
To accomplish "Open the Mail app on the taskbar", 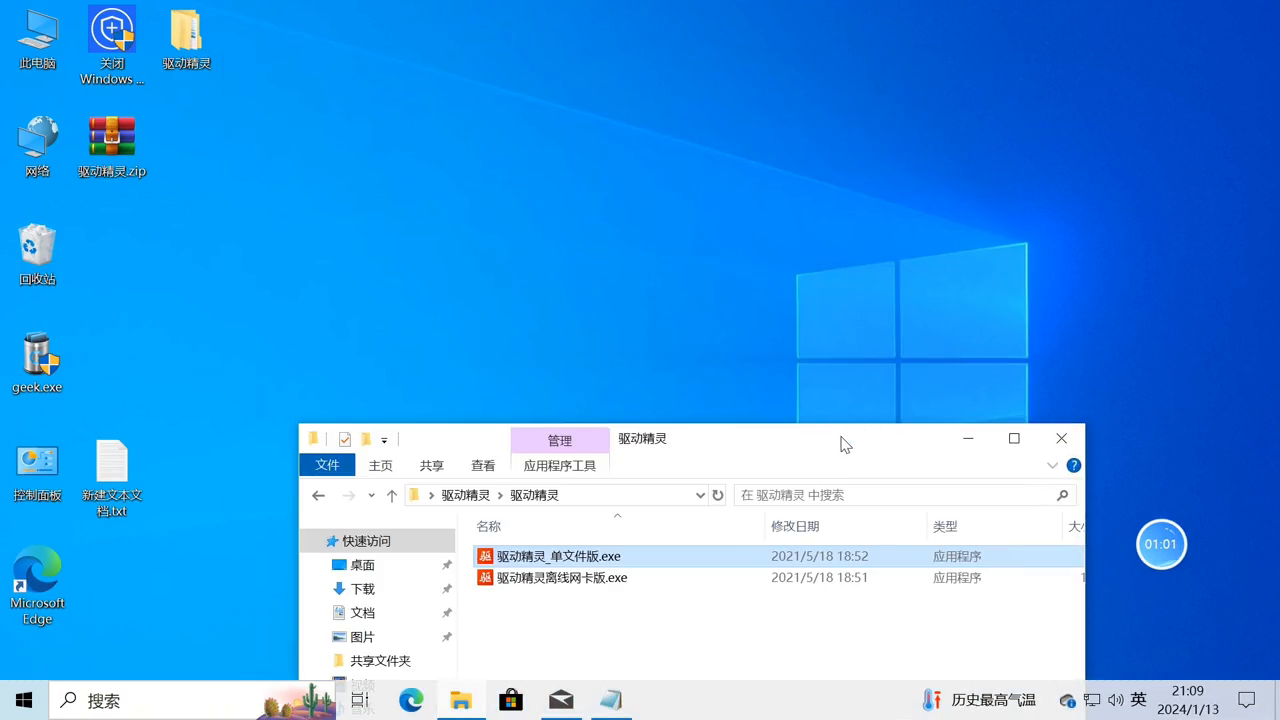I will 561,700.
